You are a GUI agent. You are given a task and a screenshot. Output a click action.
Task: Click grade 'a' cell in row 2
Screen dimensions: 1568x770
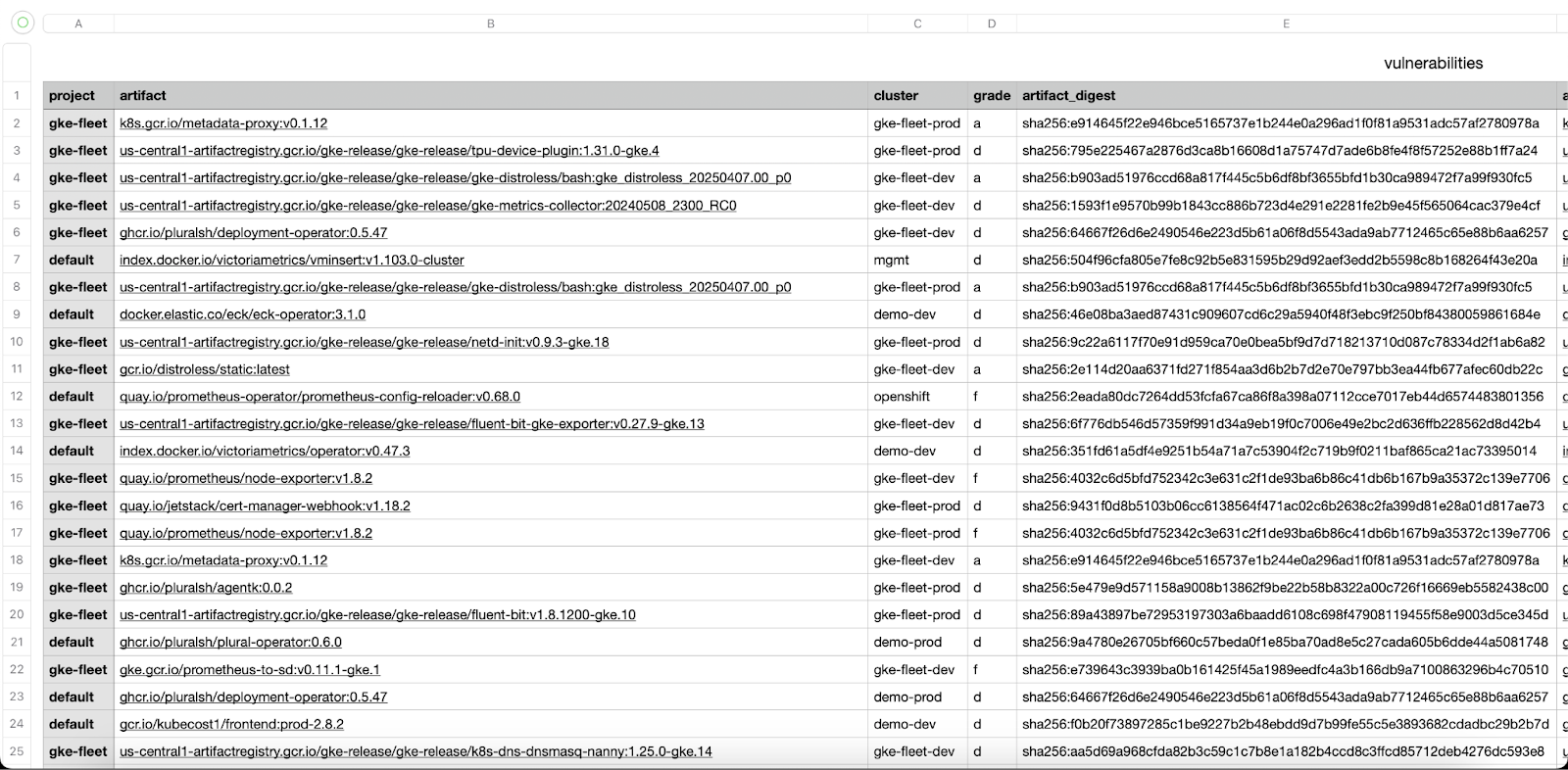tap(992, 123)
